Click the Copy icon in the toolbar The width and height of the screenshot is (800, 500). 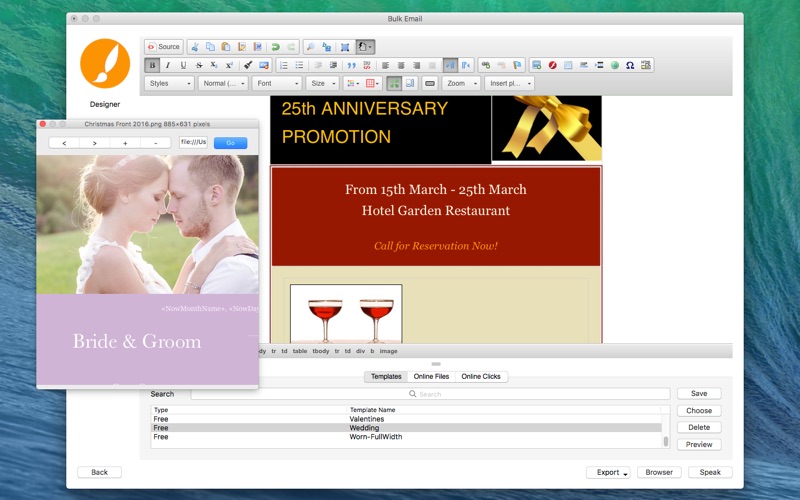pos(210,47)
